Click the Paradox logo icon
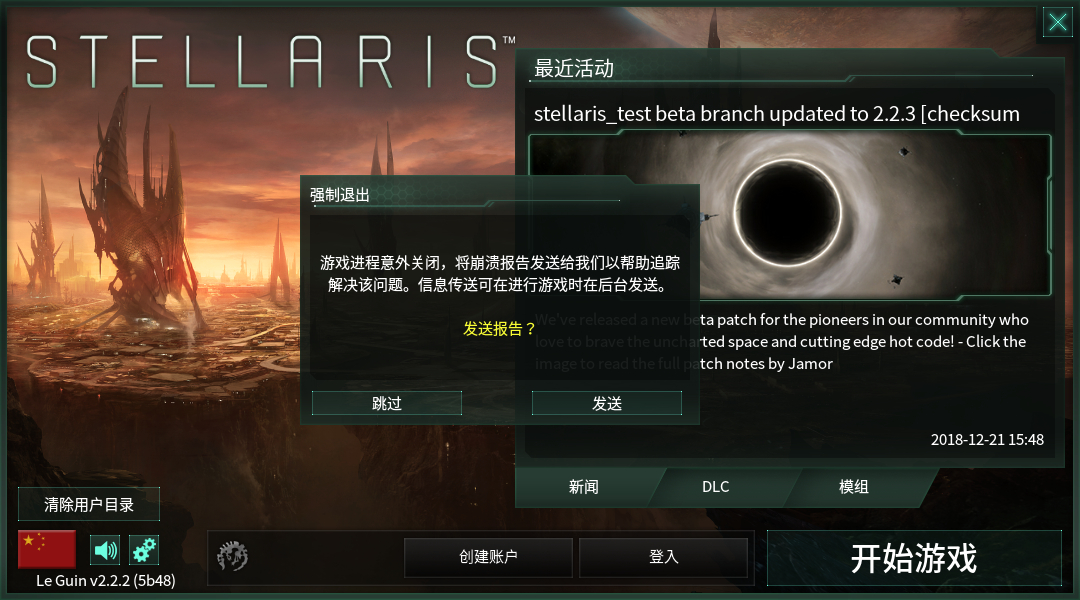The image size is (1080, 600). 232,556
